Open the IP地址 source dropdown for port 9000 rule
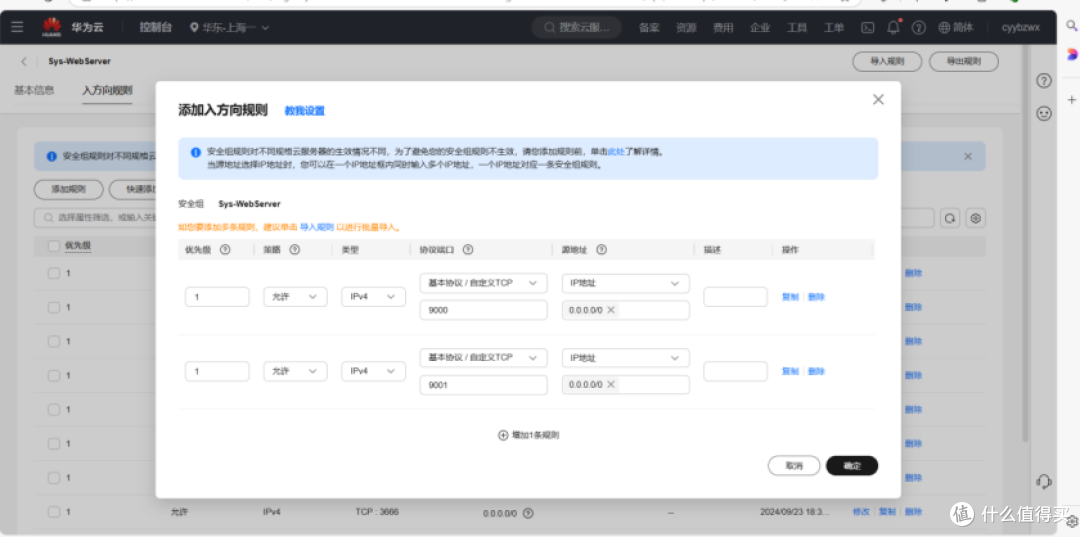1080x537 pixels. (625, 283)
